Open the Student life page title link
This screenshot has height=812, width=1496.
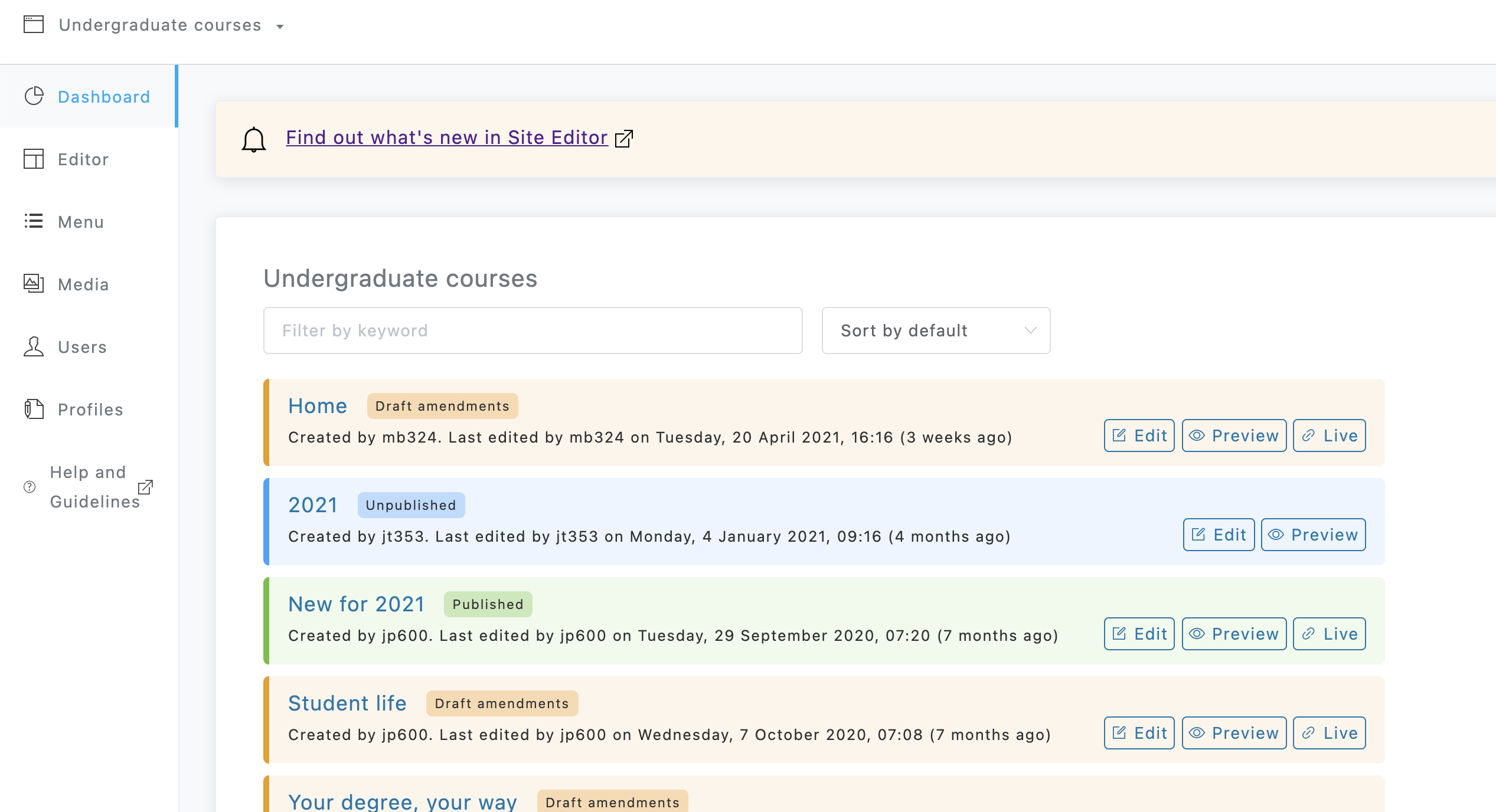coord(347,703)
